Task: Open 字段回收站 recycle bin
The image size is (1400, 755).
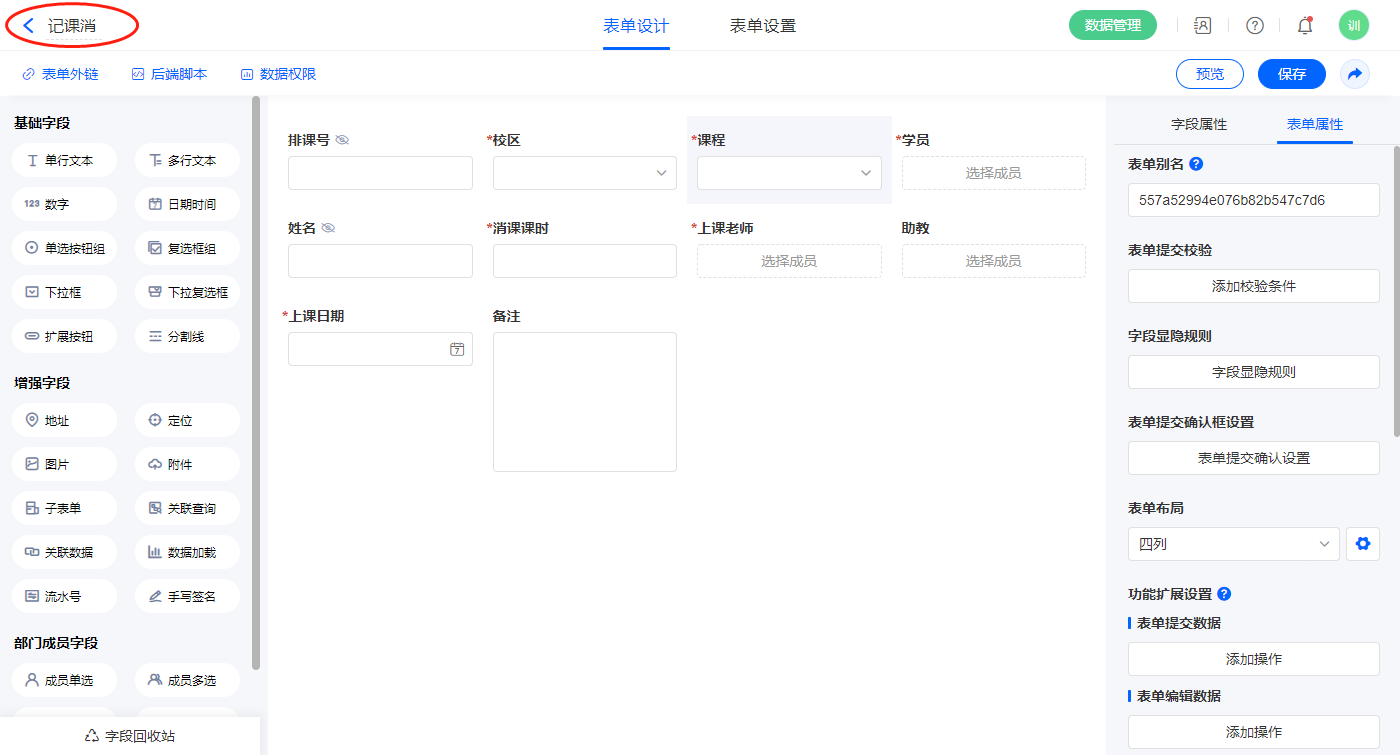Action: pos(130,736)
